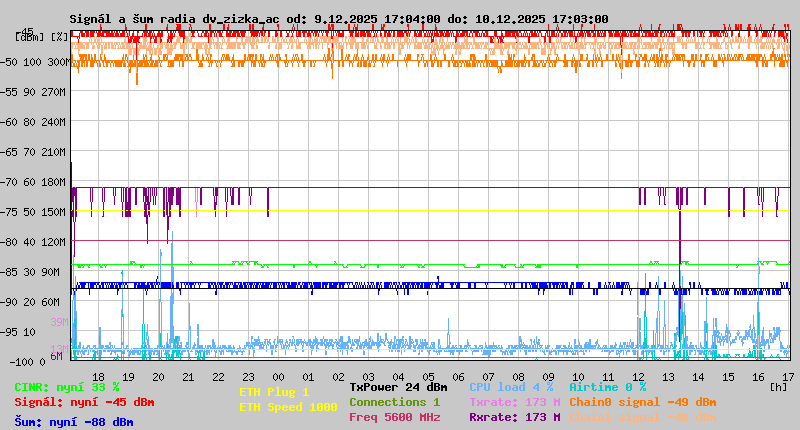The image size is (800, 430).
Task: Click hour '16' on the time axis
Action: (x=759, y=377)
